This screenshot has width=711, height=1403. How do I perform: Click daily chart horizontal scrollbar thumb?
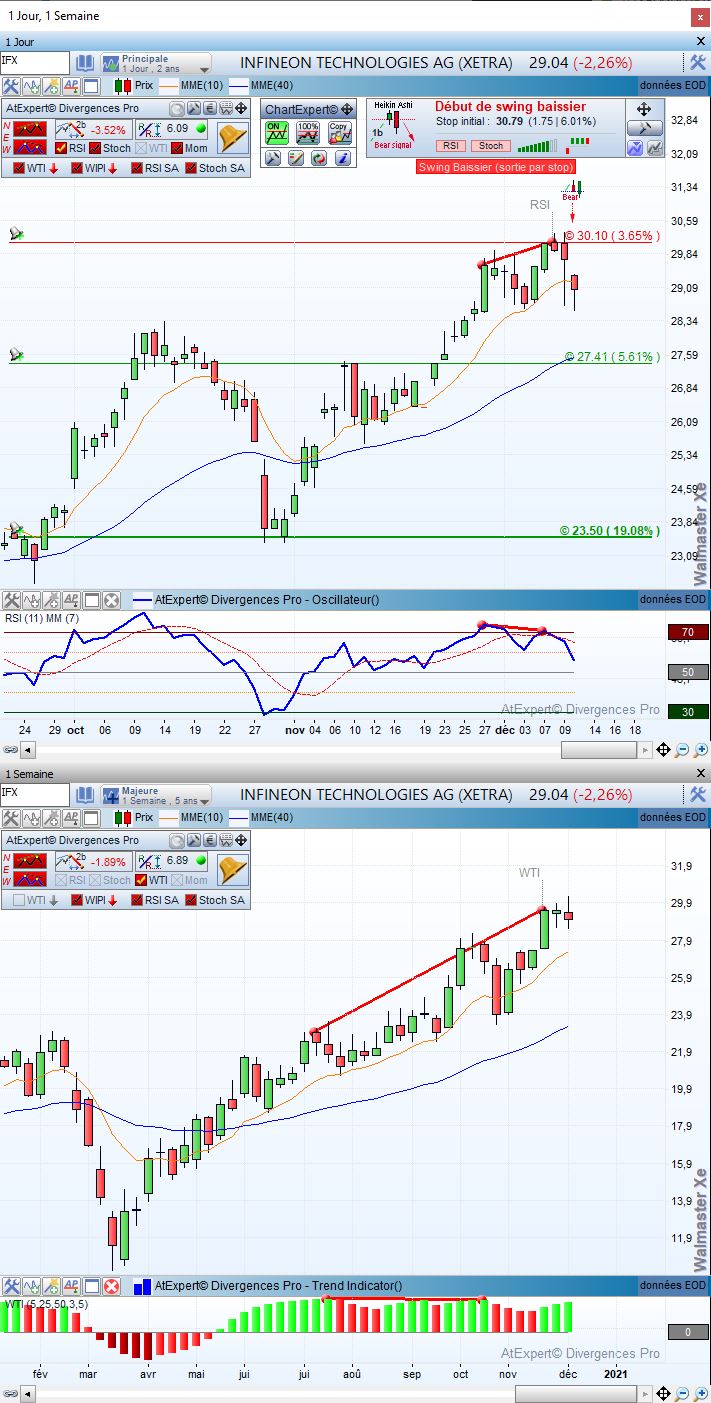(x=598, y=750)
